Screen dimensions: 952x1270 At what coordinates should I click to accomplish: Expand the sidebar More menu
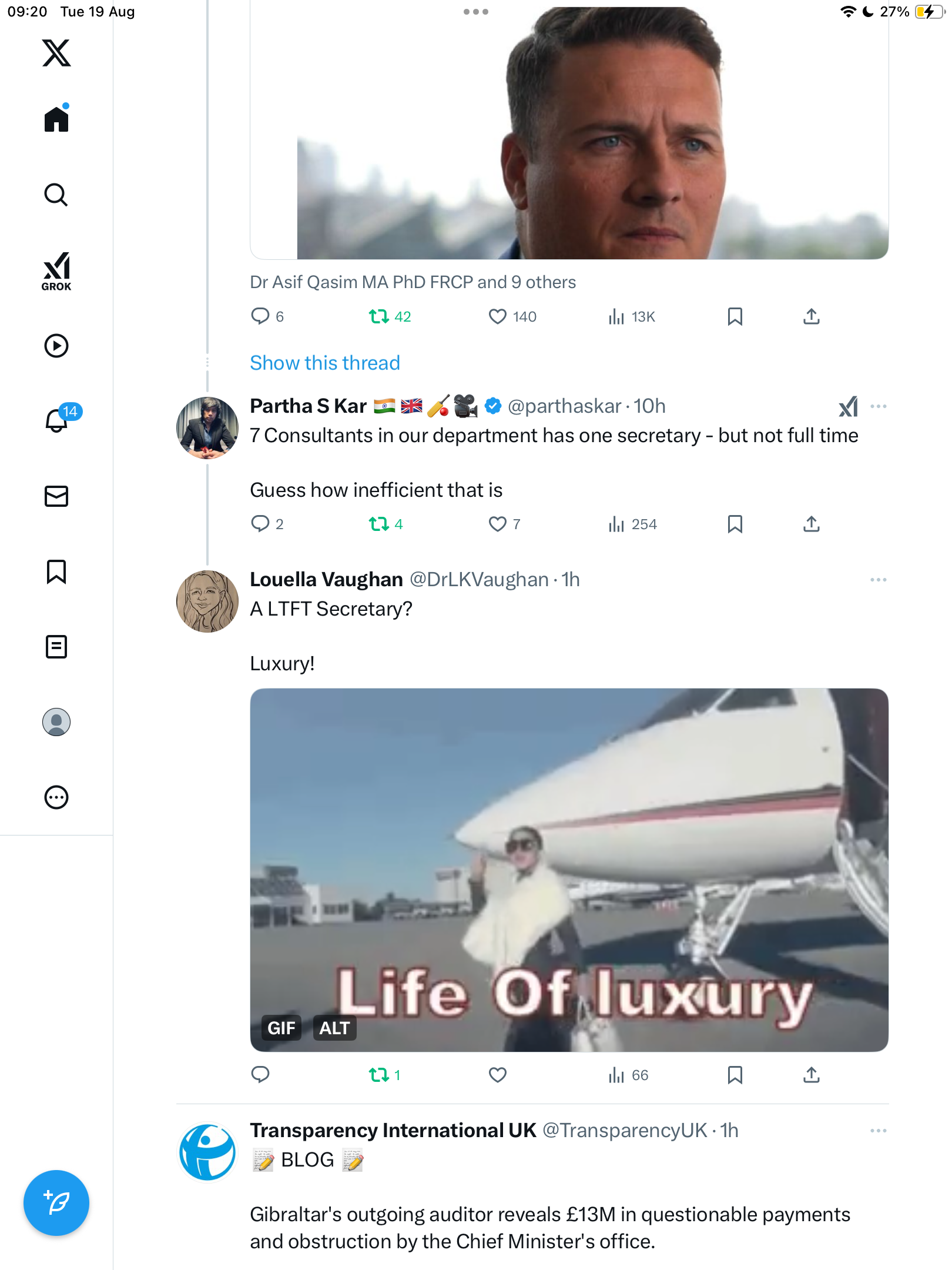click(x=56, y=797)
